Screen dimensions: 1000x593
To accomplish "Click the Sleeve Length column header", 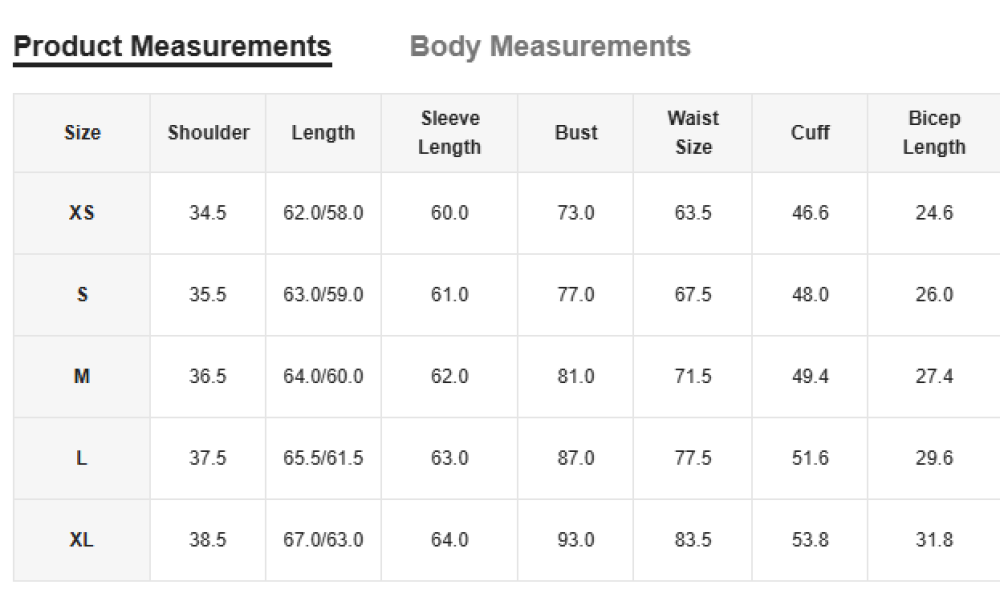I will click(449, 133).
